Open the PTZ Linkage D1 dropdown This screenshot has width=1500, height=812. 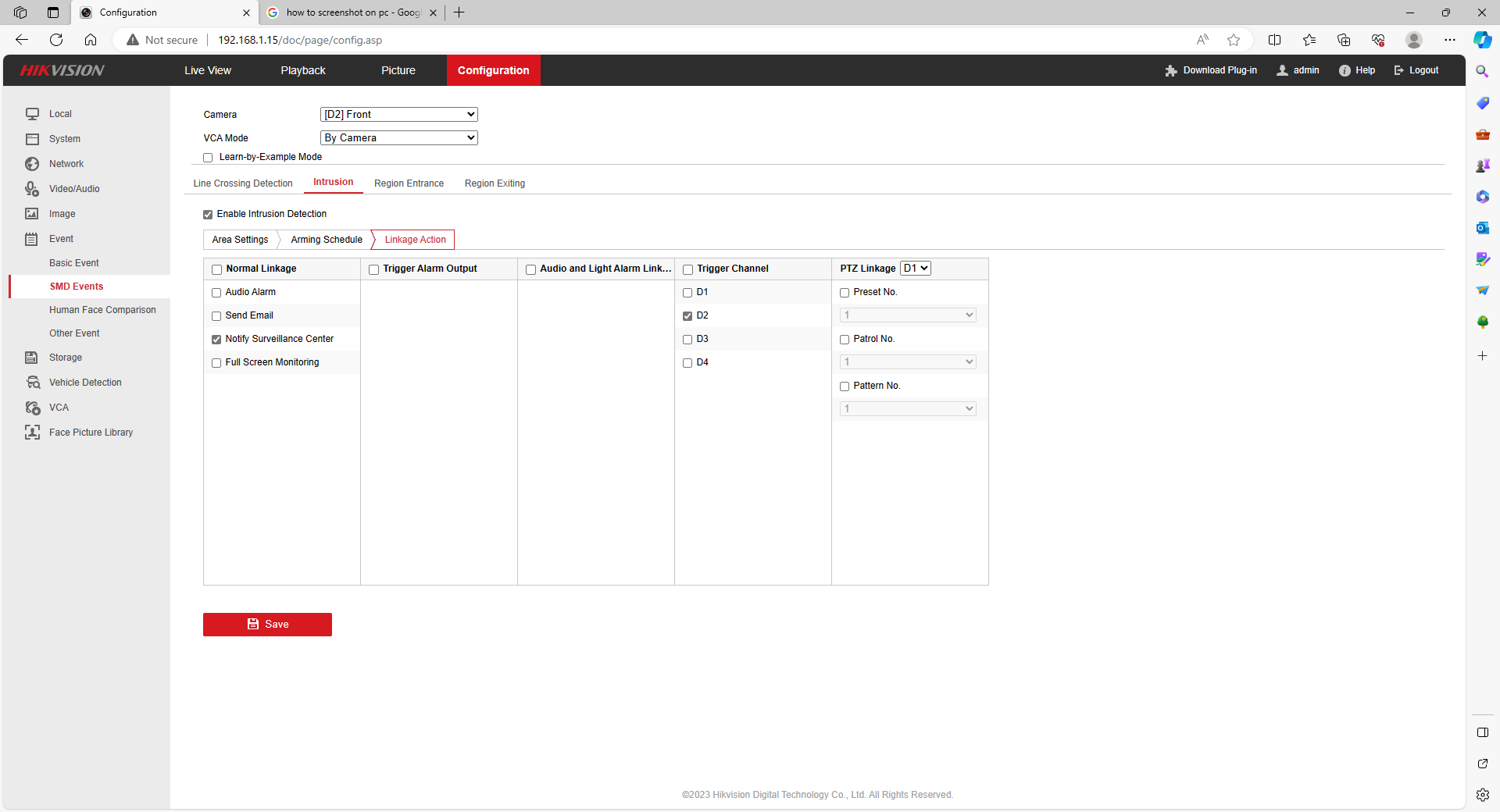click(x=915, y=269)
